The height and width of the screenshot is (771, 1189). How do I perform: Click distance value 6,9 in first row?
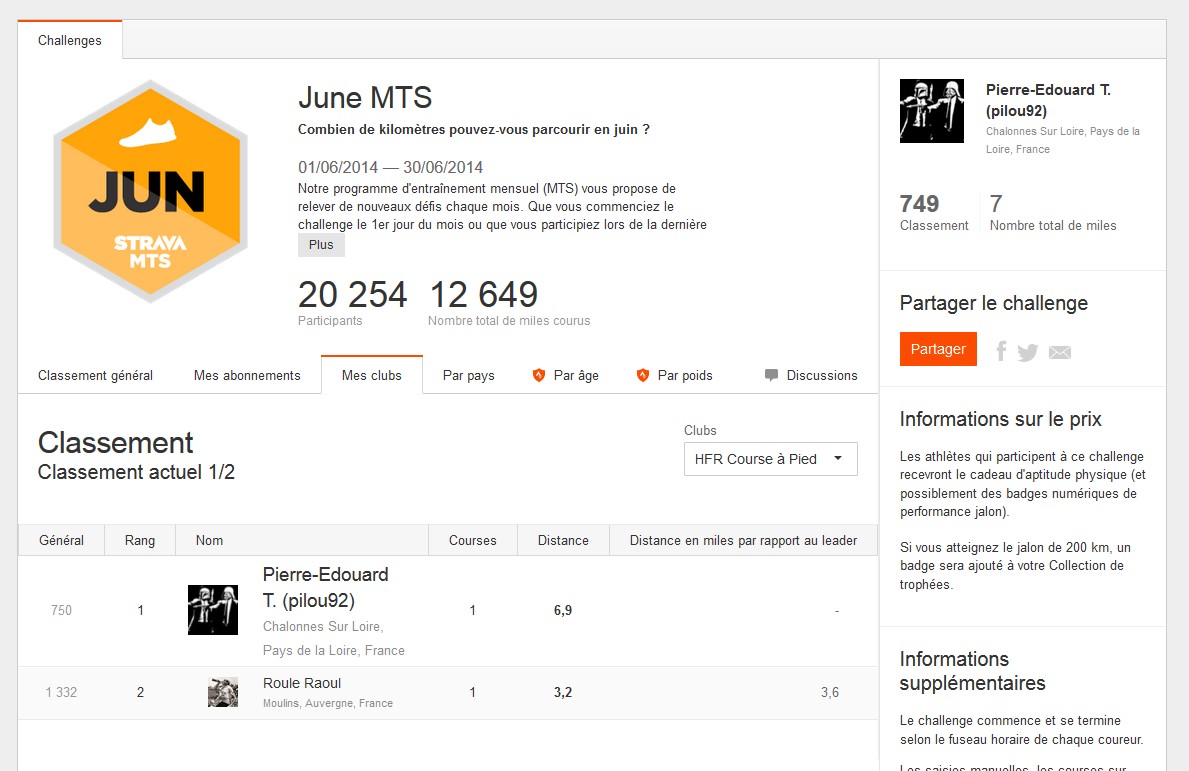pyautogui.click(x=563, y=610)
